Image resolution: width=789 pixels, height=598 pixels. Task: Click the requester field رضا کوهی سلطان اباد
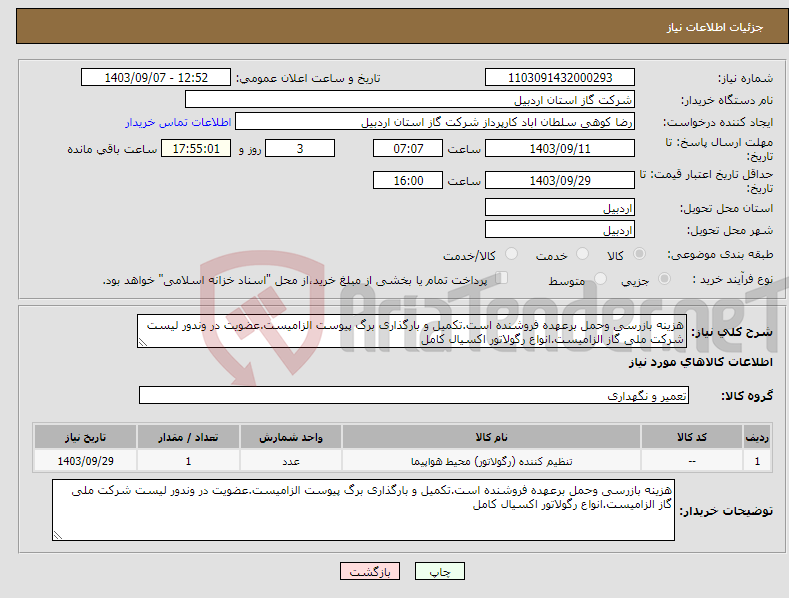point(435,122)
